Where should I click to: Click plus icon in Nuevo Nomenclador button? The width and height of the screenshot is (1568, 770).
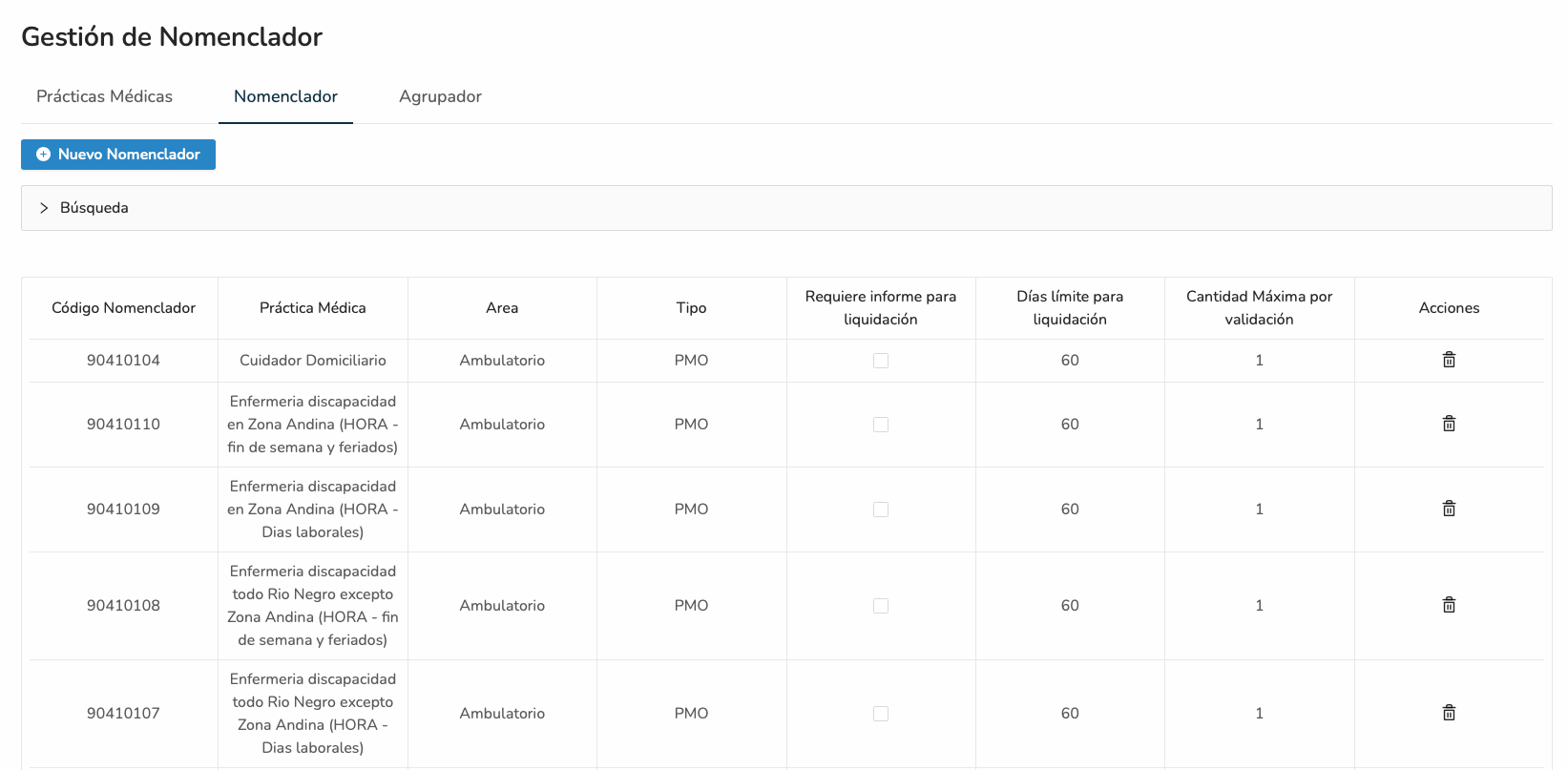(43, 155)
